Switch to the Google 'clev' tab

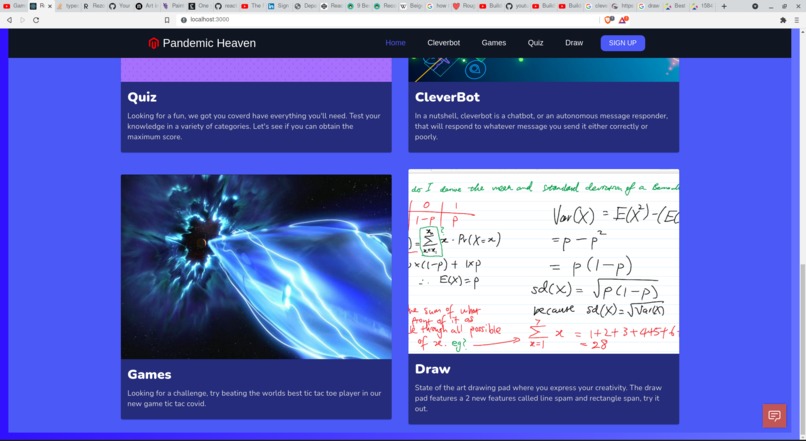pyautogui.click(x=597, y=6)
